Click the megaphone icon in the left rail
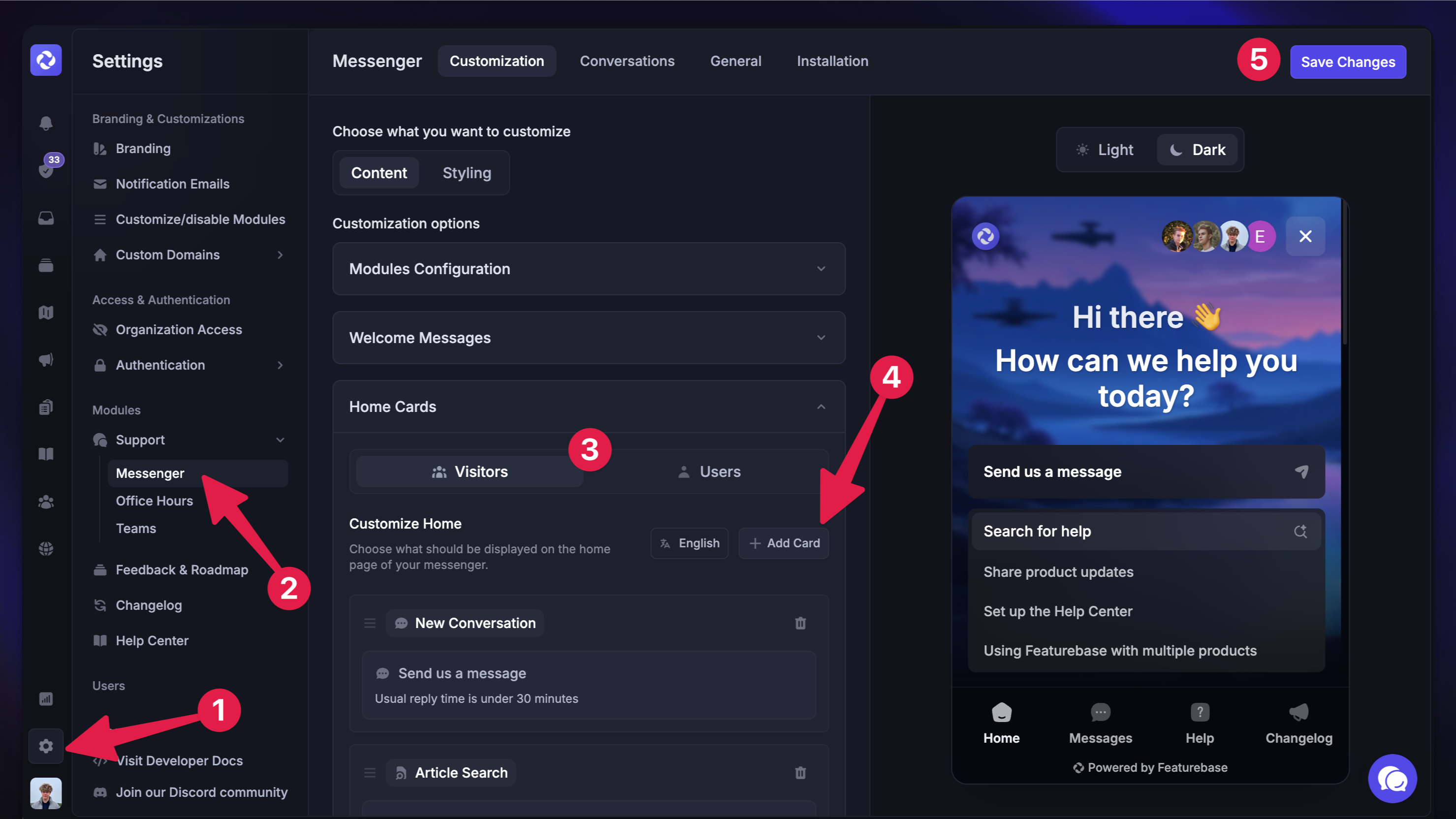Viewport: 1456px width, 819px height. [x=46, y=359]
